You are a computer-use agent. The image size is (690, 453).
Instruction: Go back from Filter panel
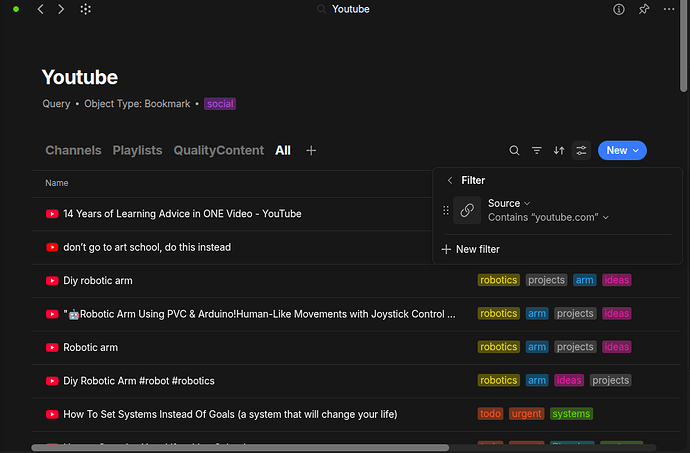tap(450, 180)
